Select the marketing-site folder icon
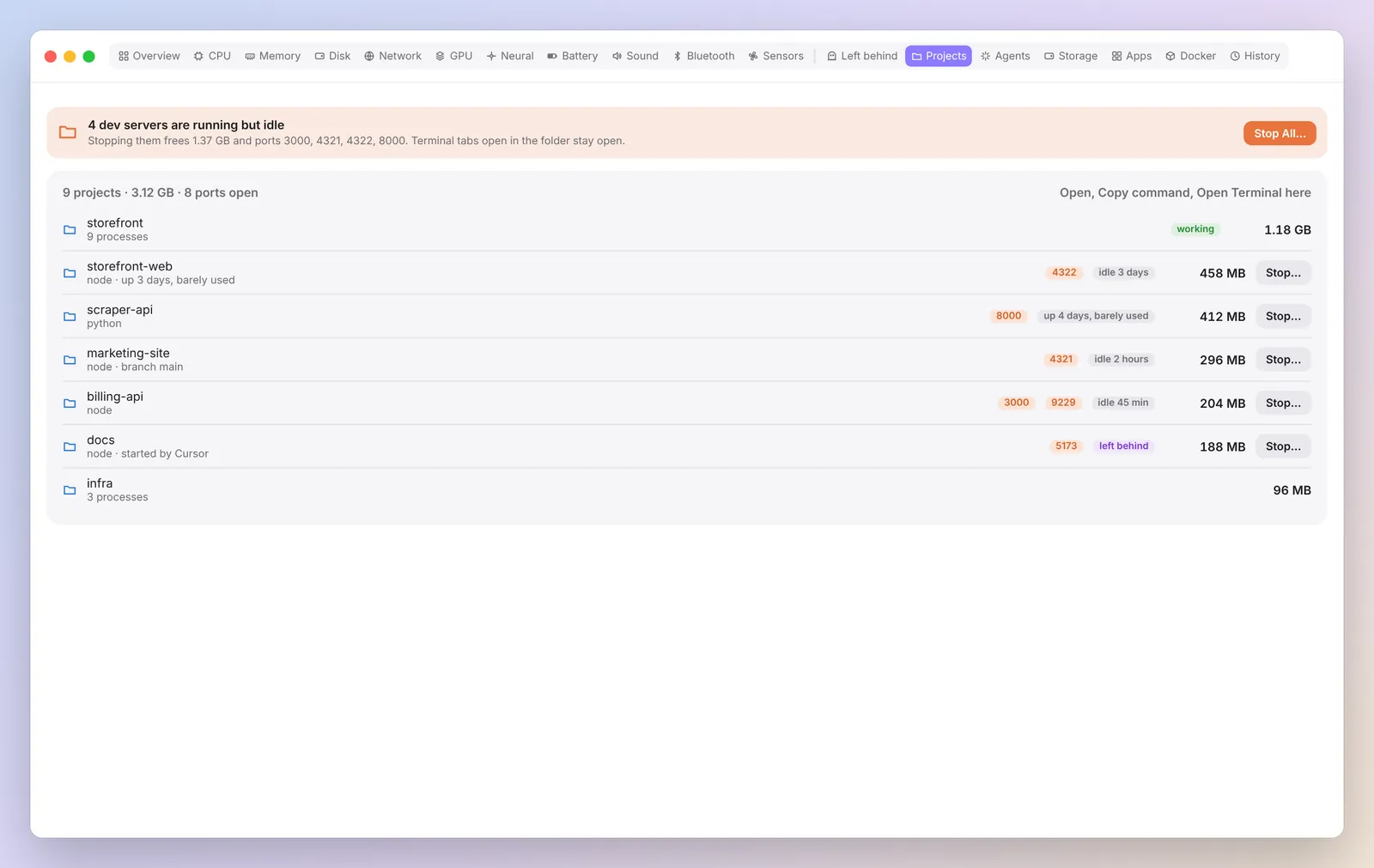 (70, 360)
